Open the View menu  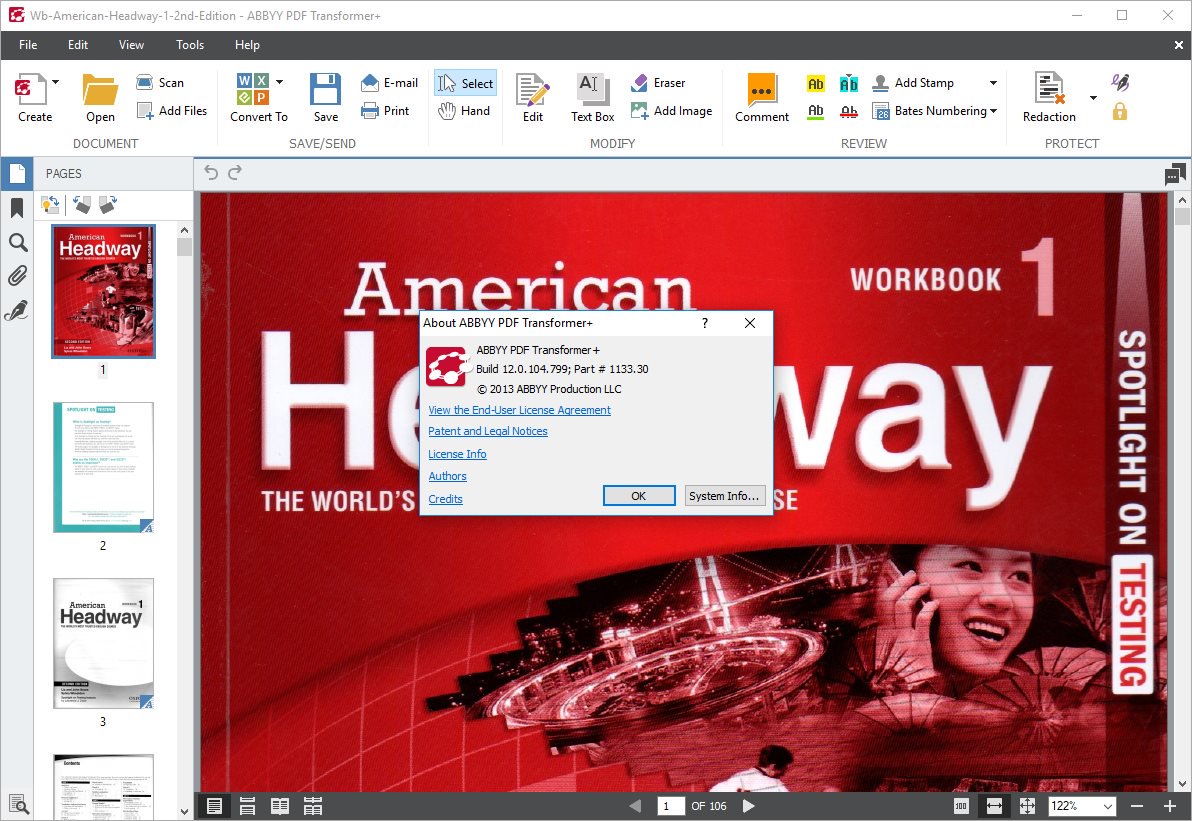[x=131, y=45]
